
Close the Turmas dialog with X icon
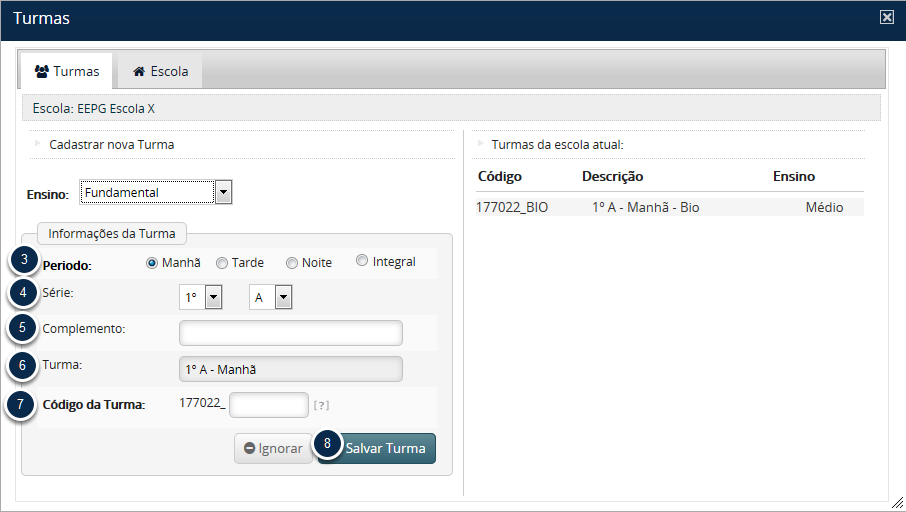coord(886,18)
